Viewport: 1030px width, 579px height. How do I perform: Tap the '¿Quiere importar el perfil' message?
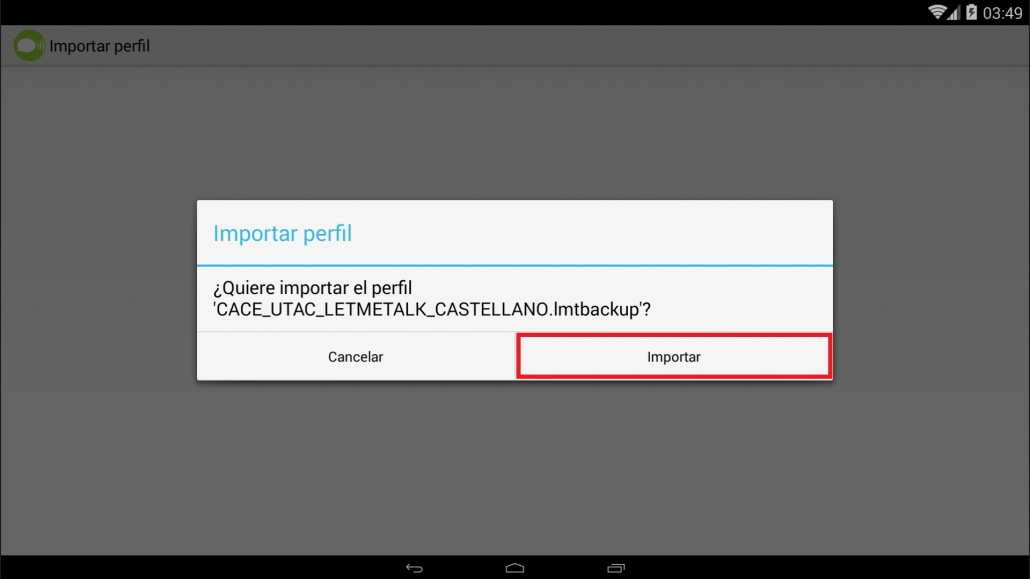coord(313,288)
